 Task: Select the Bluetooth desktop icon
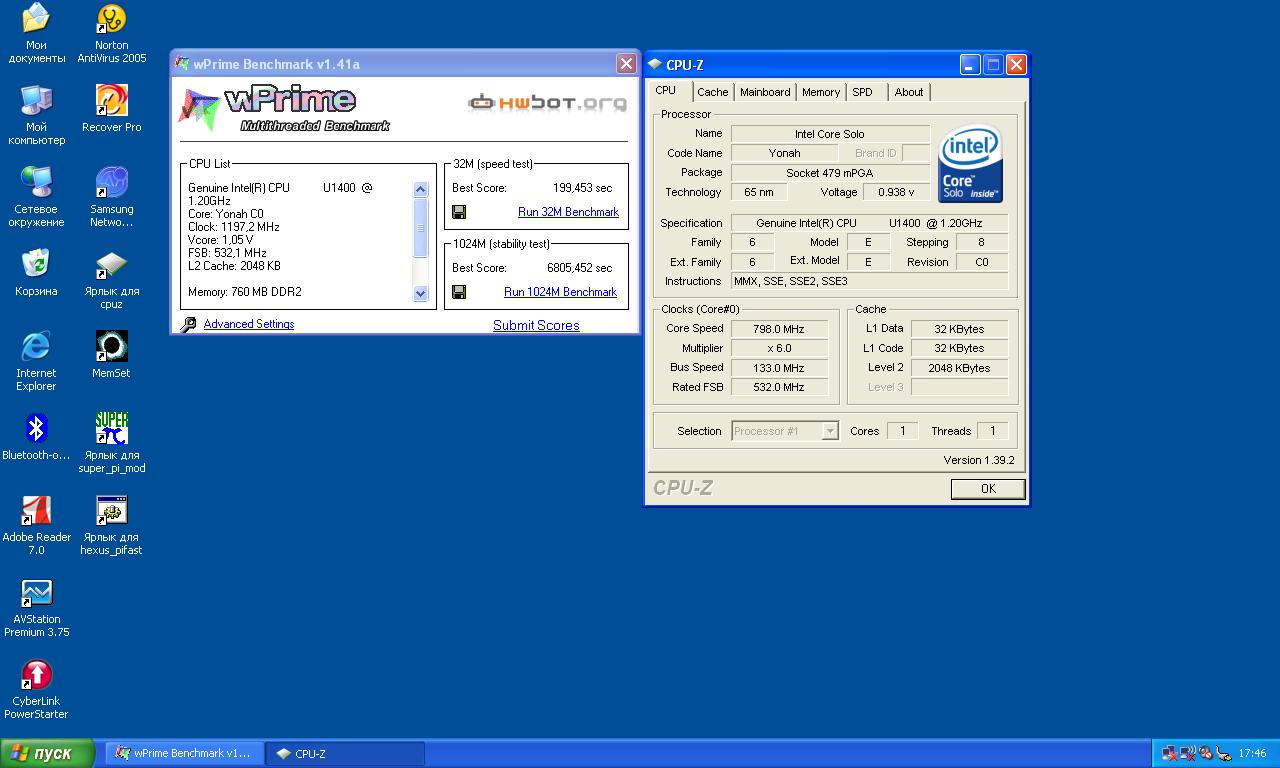[36, 436]
